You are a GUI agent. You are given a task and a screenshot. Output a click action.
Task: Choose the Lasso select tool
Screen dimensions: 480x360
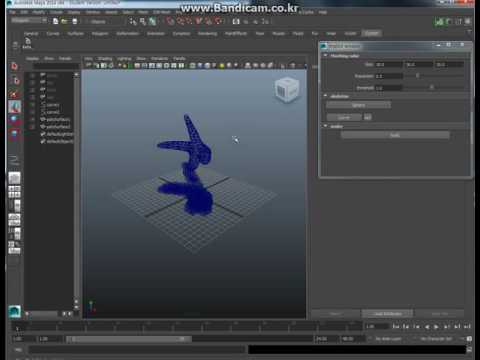click(x=15, y=80)
